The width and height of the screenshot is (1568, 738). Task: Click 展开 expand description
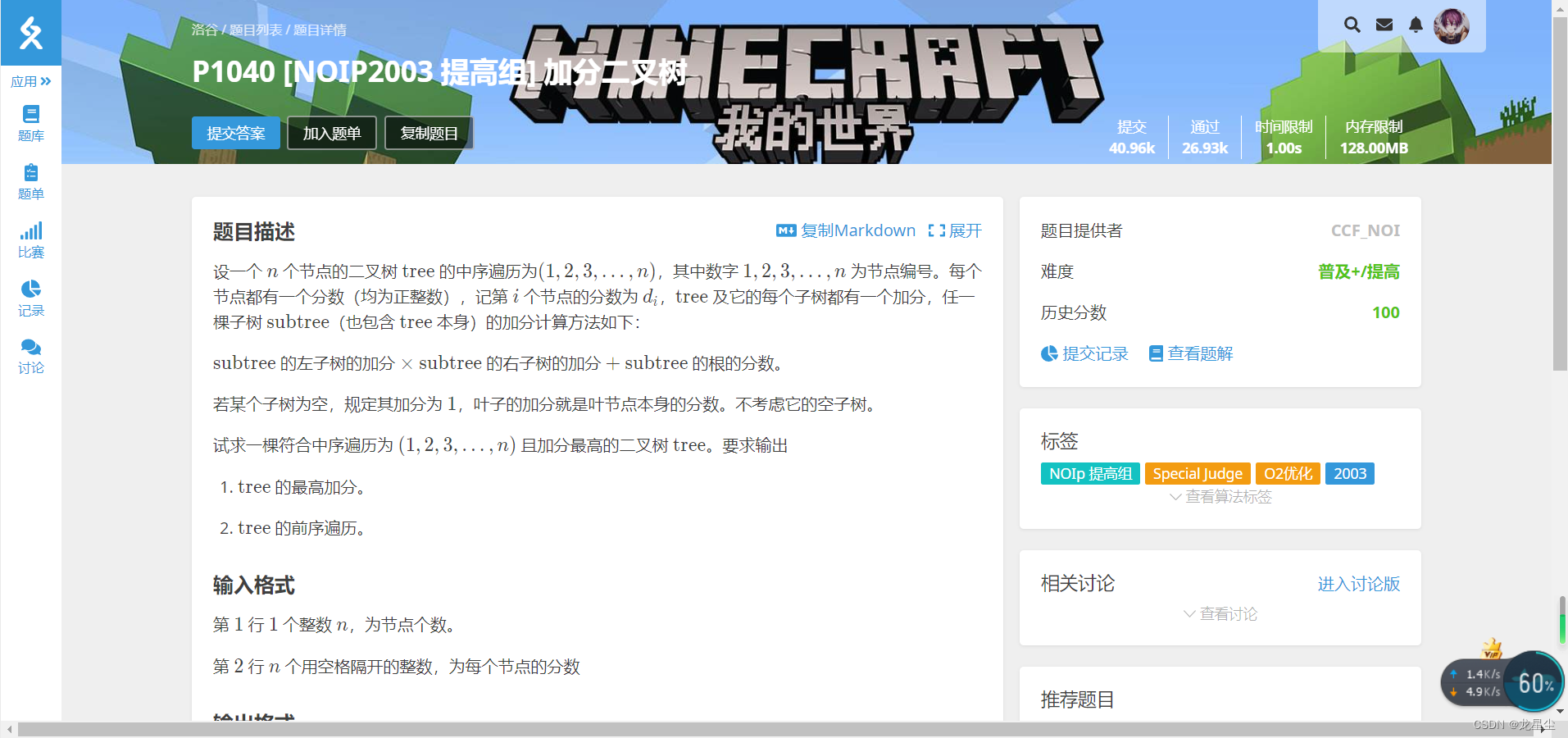[x=955, y=230]
